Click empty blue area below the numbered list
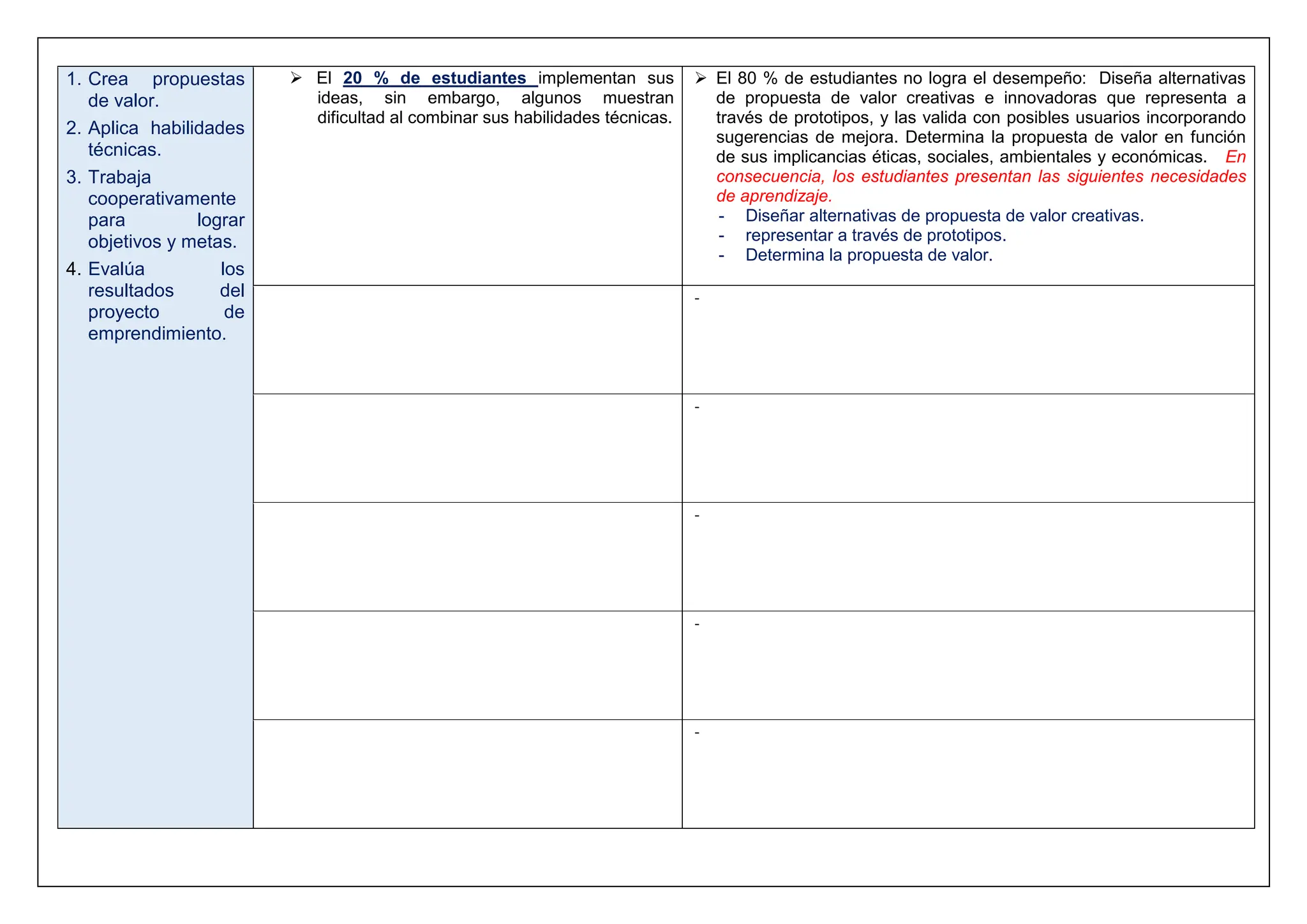Image resolution: width=1307 pixels, height=924 pixels. point(155,574)
